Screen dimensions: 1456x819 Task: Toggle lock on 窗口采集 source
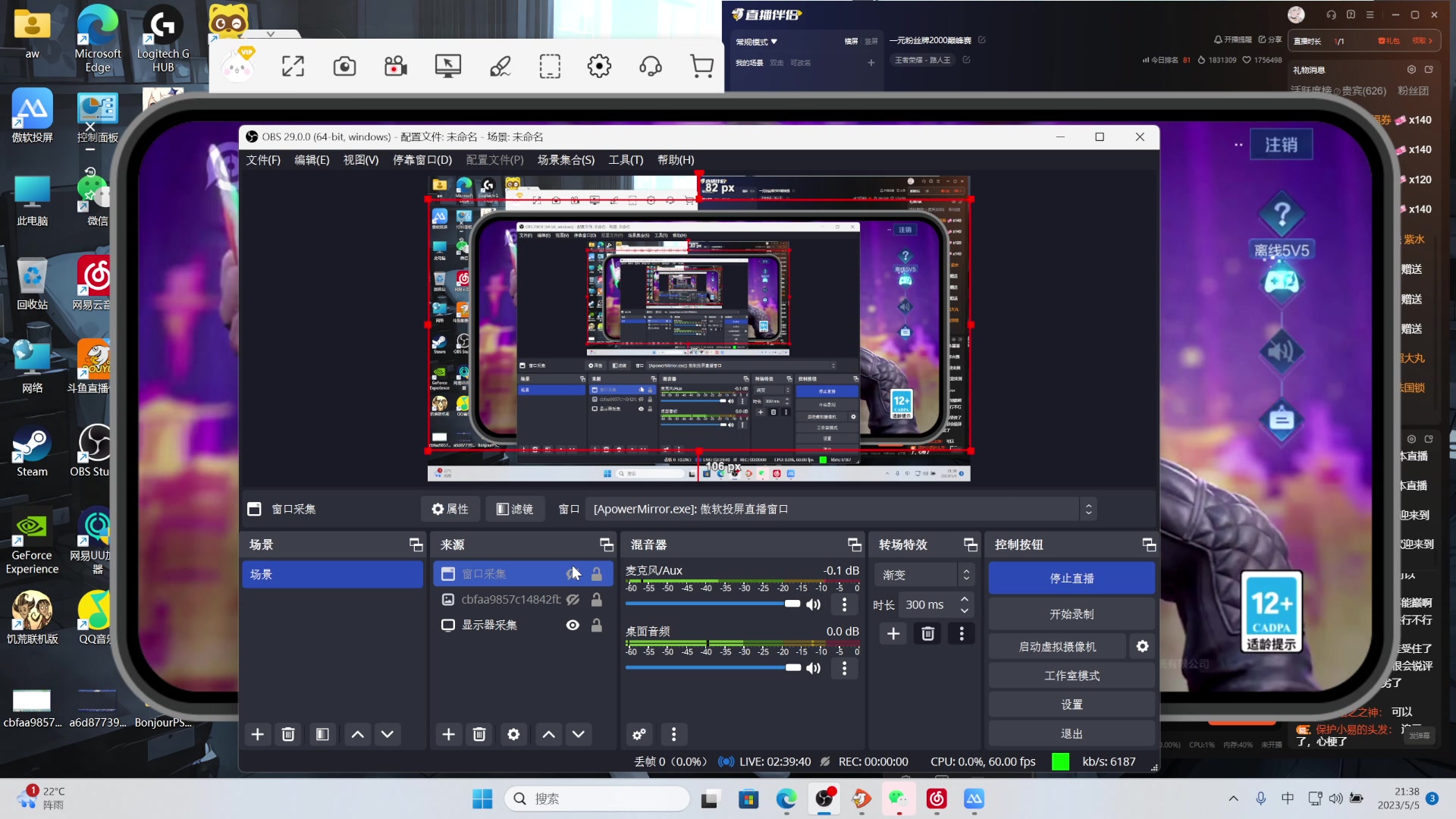pyautogui.click(x=597, y=574)
